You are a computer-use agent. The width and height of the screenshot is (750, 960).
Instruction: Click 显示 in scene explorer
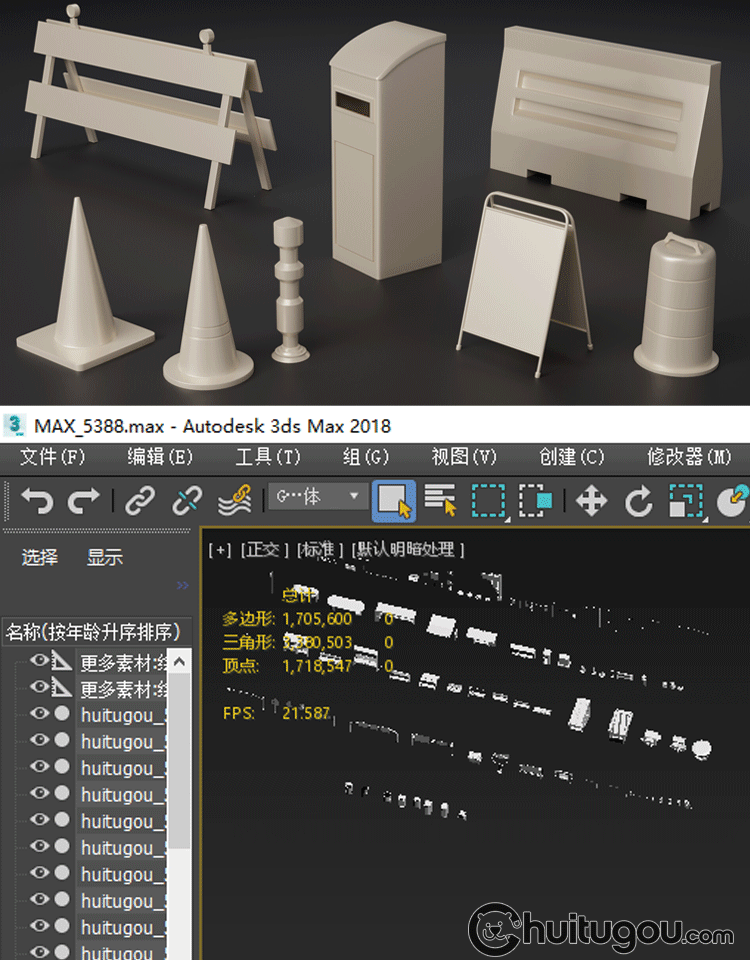click(105, 558)
